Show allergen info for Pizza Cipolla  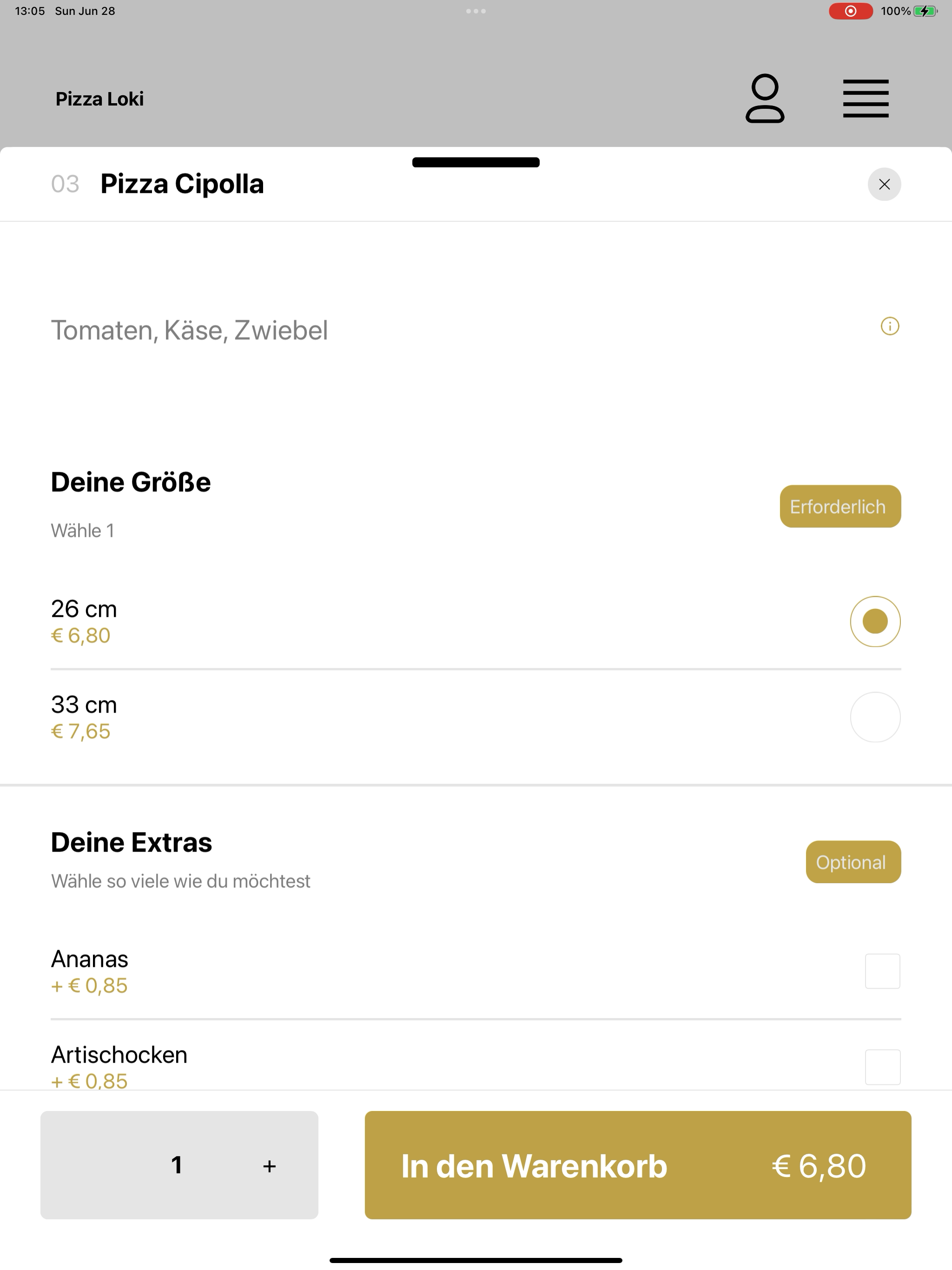(x=890, y=326)
